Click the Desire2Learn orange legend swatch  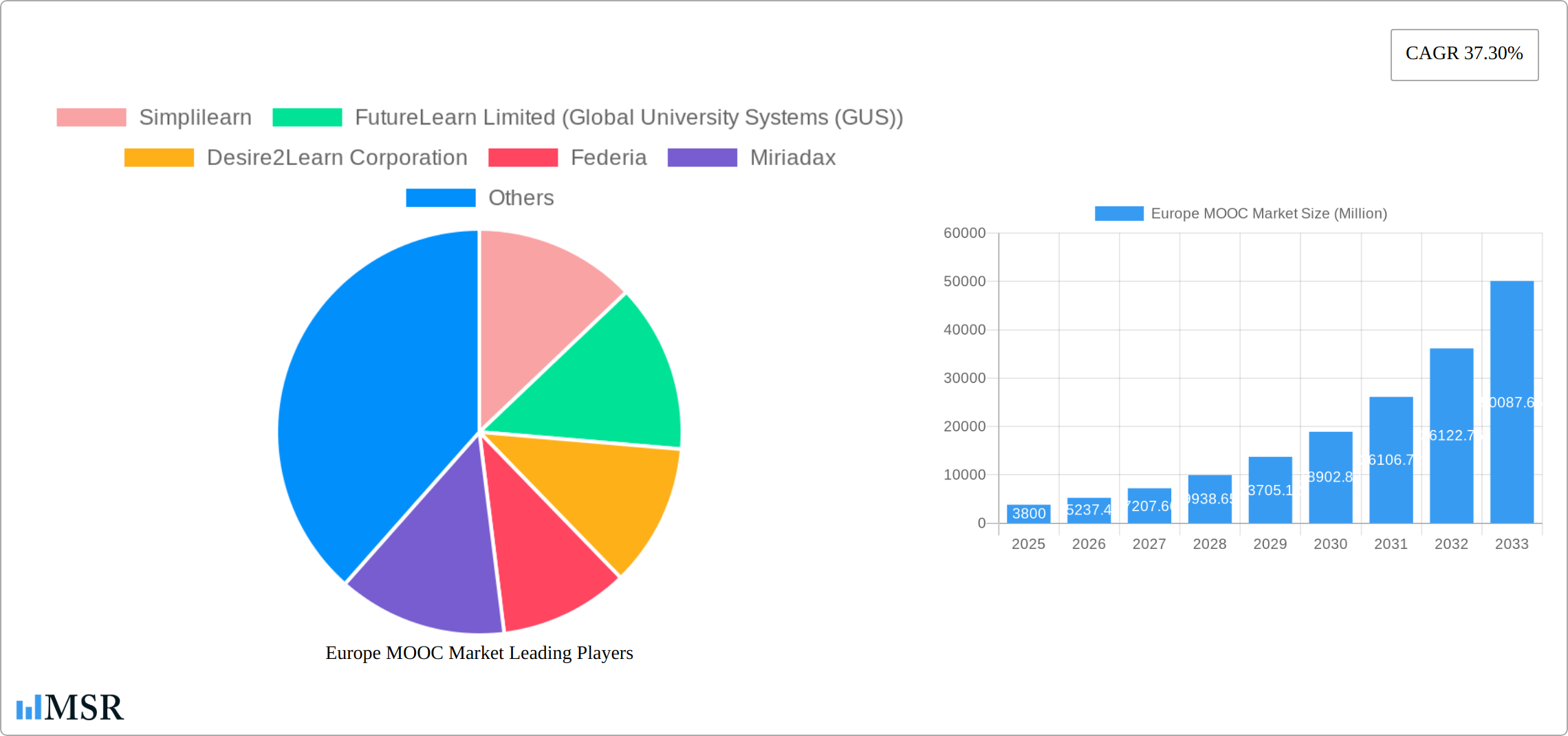[x=159, y=158]
